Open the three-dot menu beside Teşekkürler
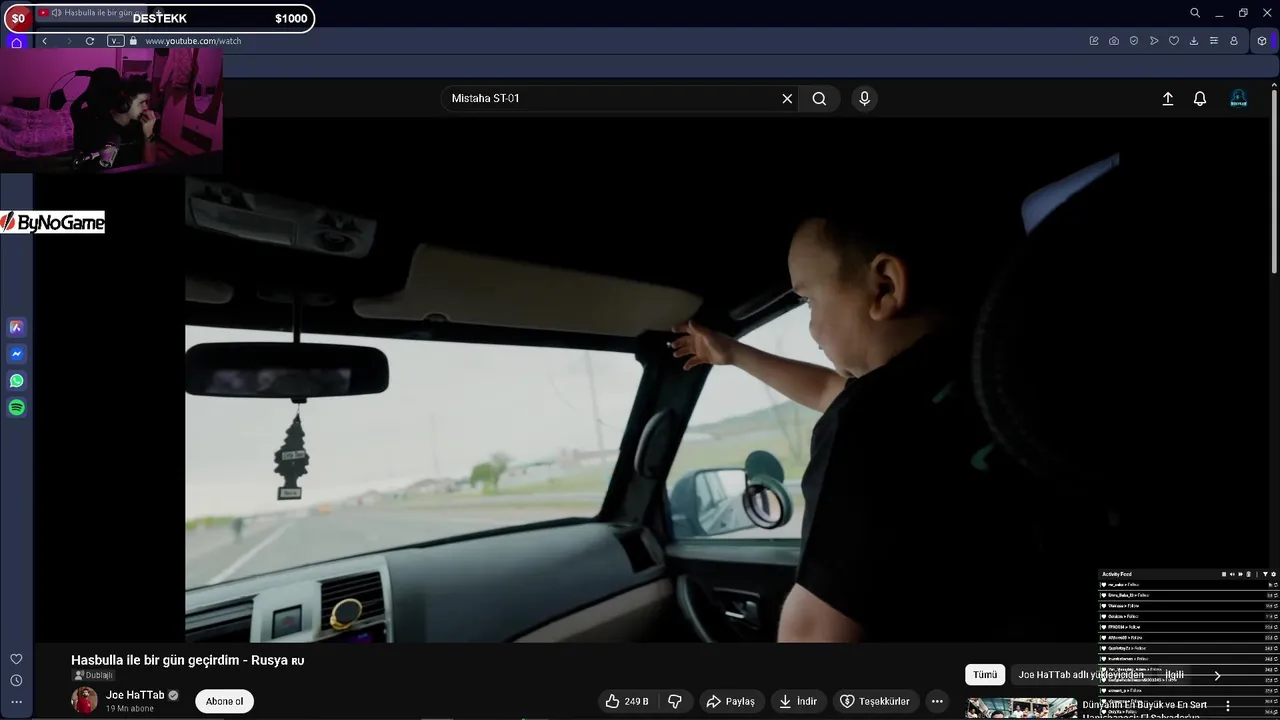 point(937,701)
